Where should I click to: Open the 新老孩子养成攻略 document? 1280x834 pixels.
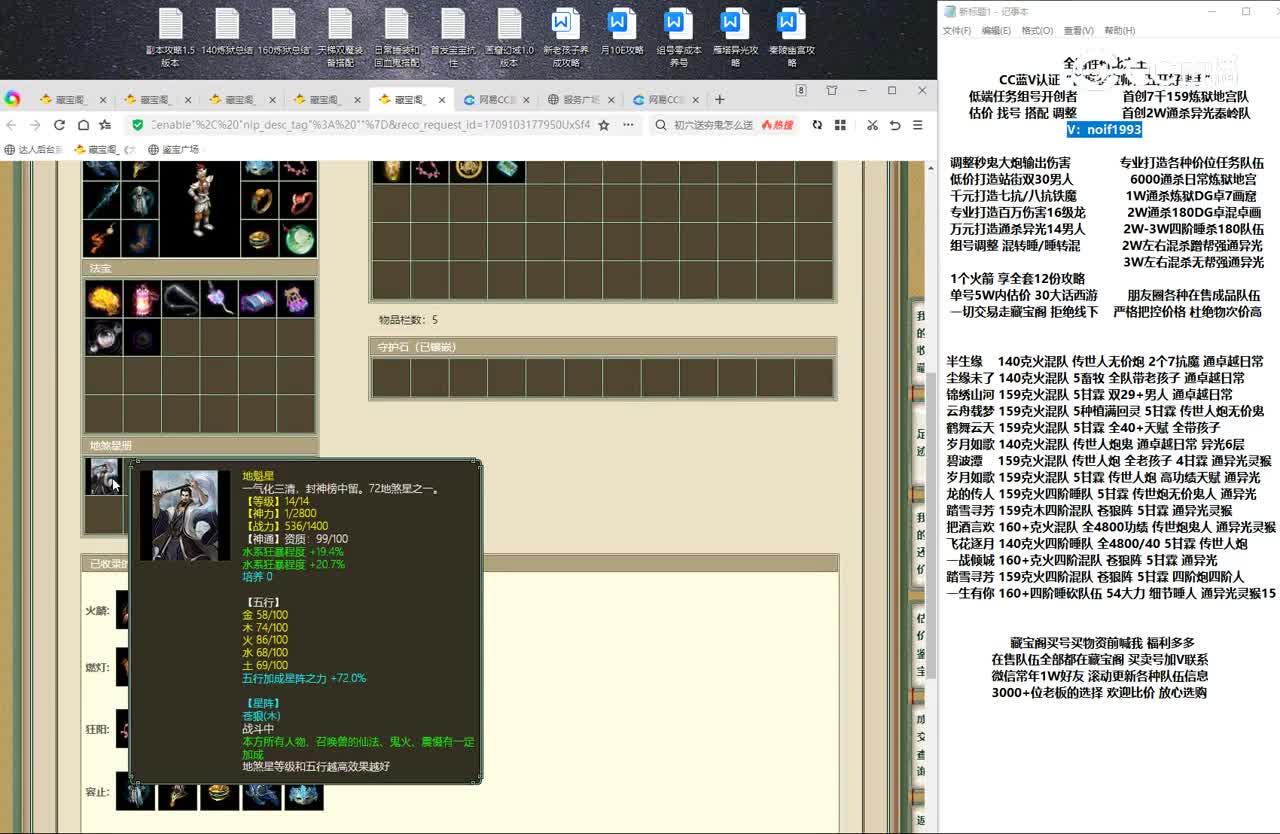[565, 37]
